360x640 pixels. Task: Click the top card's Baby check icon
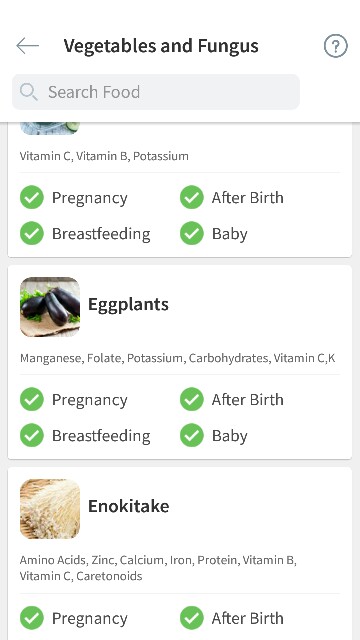[192, 233]
